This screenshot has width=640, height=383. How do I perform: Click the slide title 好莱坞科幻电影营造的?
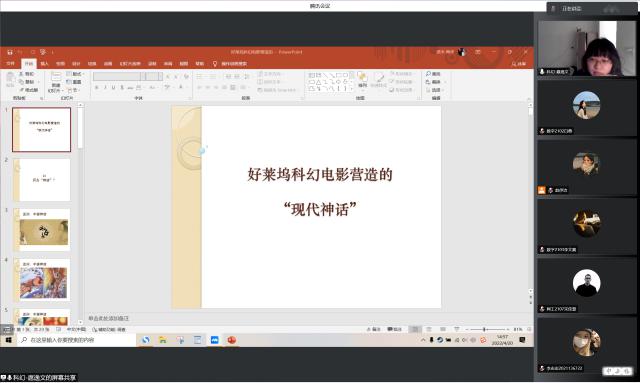click(320, 174)
